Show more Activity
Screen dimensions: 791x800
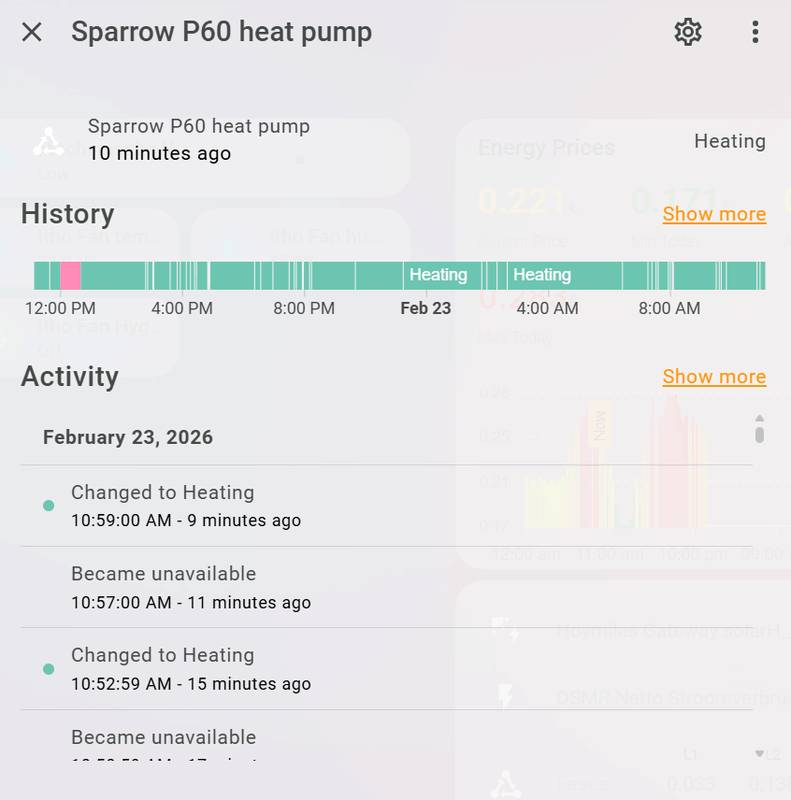714,377
